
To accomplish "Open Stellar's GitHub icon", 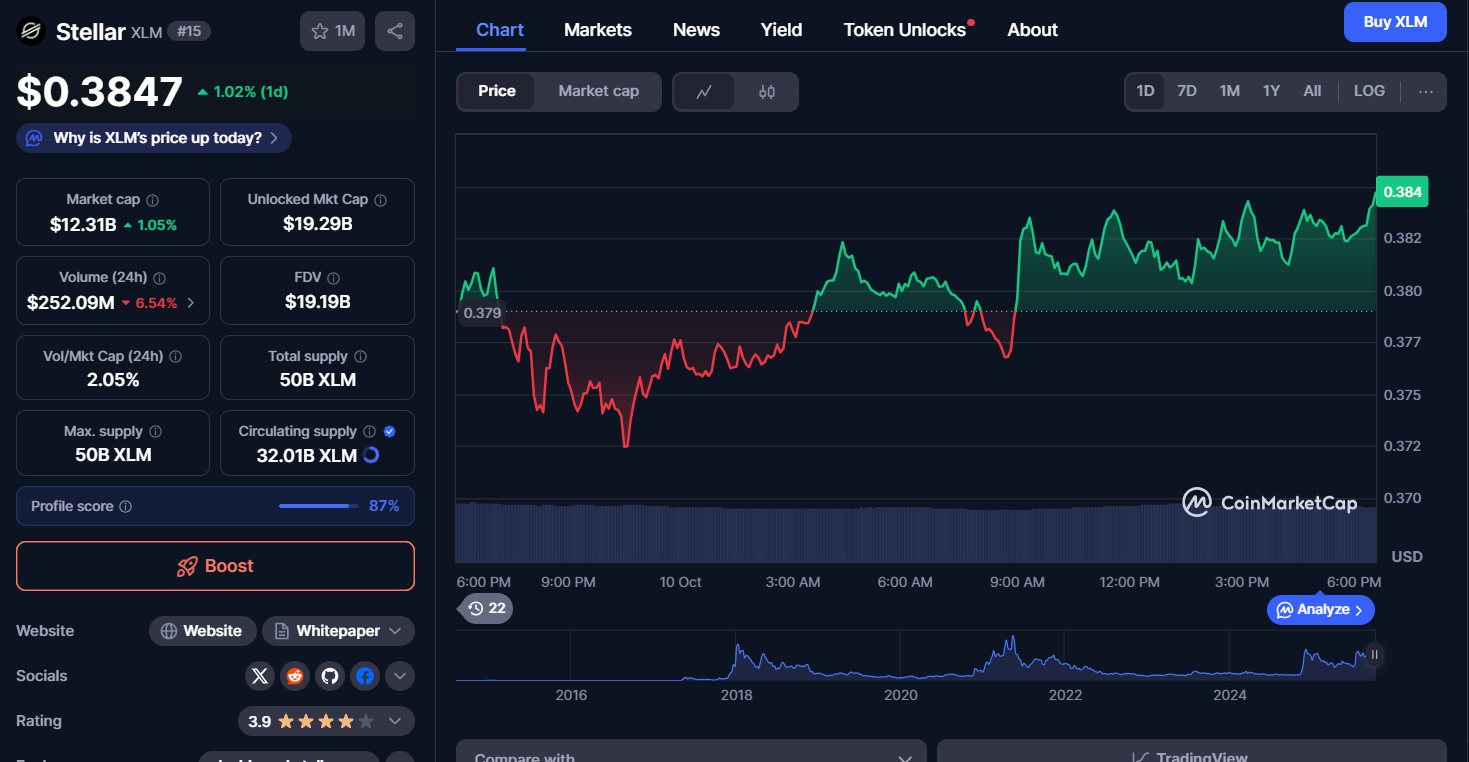I will click(x=330, y=676).
